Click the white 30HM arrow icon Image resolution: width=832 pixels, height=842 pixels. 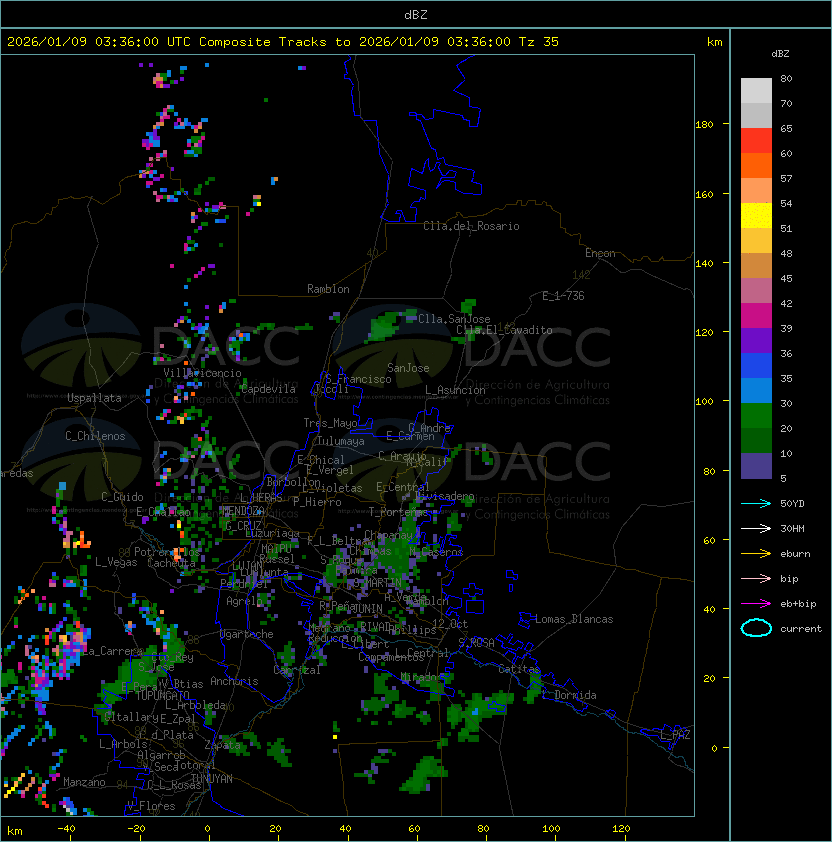coord(756,528)
